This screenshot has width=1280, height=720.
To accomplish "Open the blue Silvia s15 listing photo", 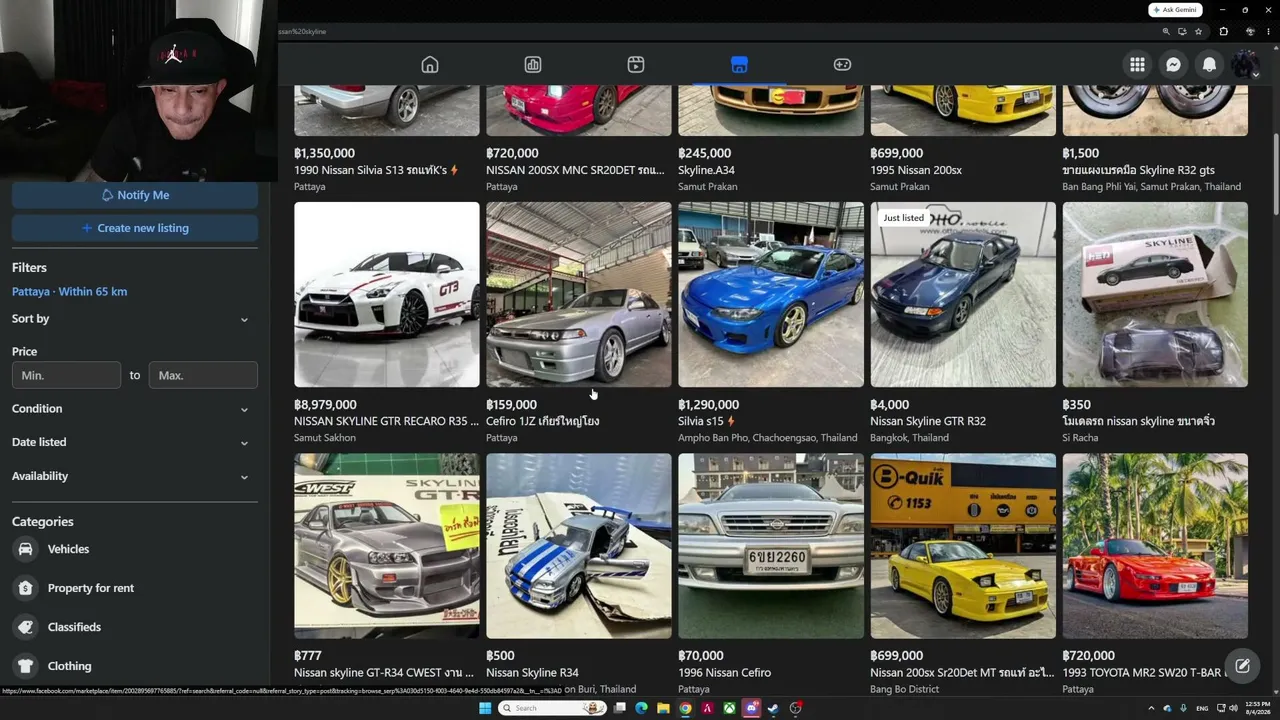I will coord(771,295).
